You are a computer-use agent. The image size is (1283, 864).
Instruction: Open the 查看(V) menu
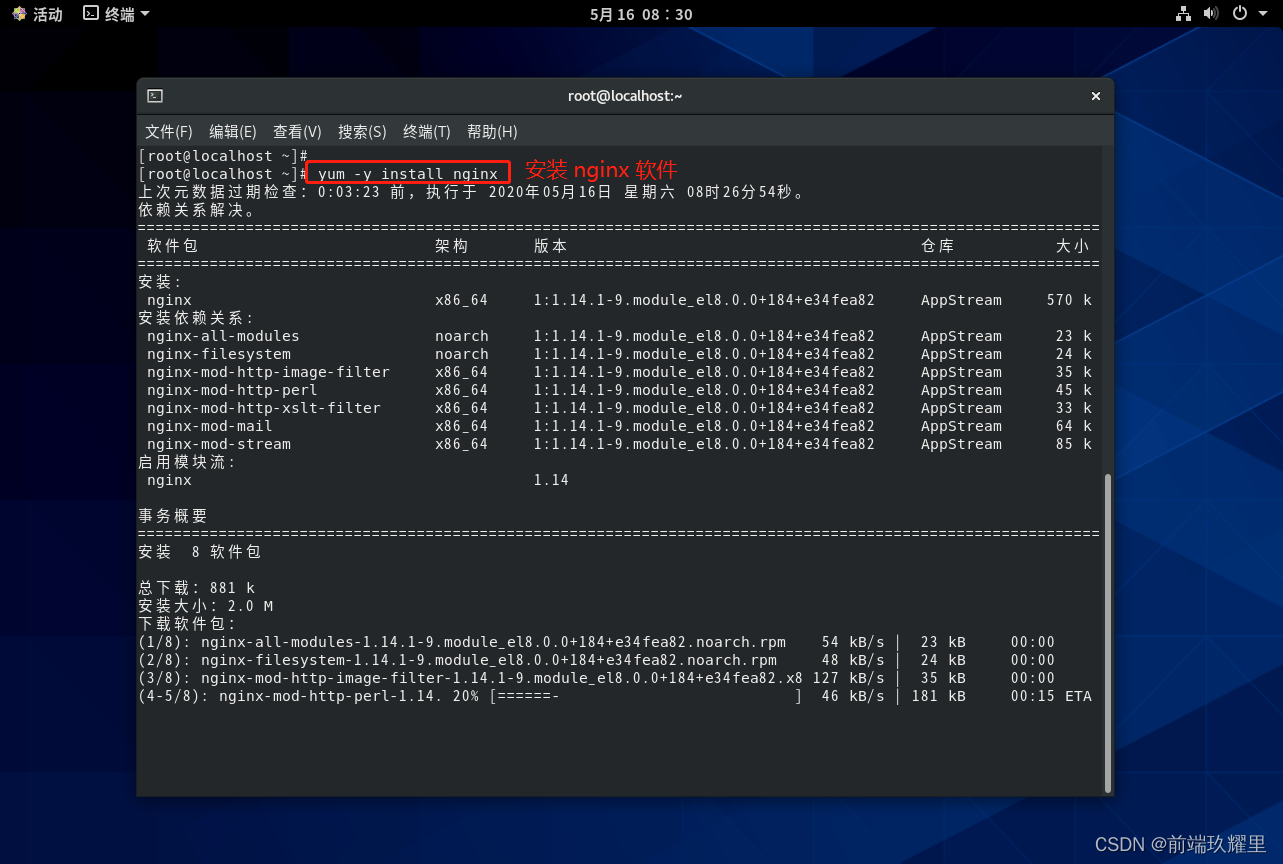pyautogui.click(x=296, y=131)
